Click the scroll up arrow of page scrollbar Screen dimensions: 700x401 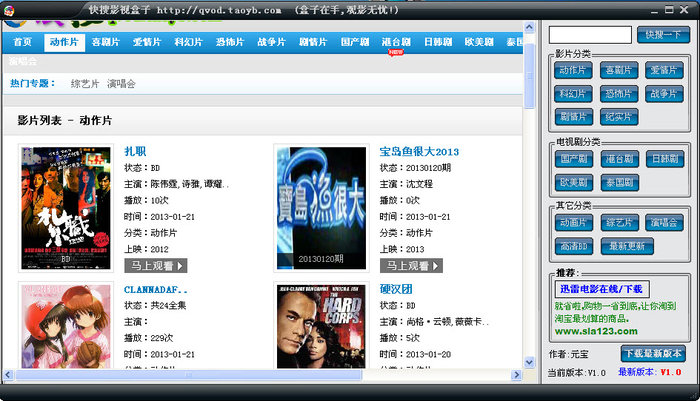click(529, 27)
